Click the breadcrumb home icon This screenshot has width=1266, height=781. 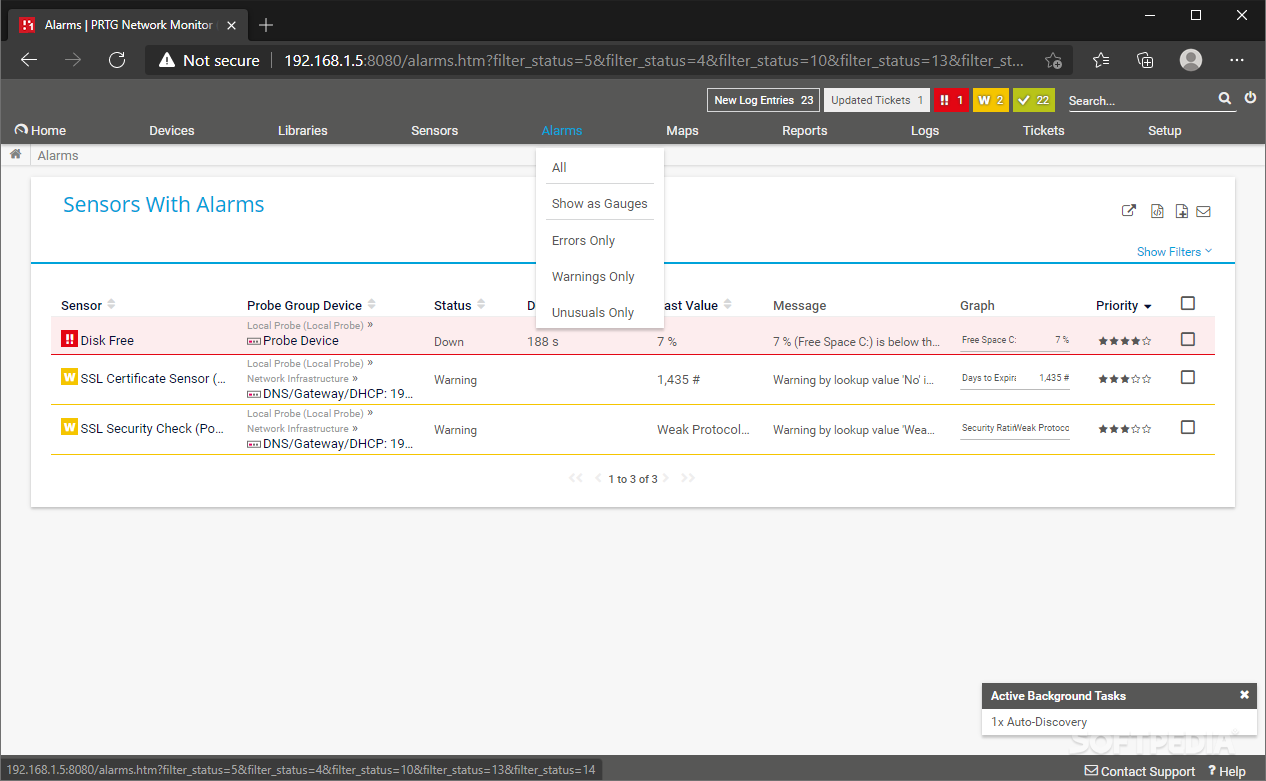point(16,155)
